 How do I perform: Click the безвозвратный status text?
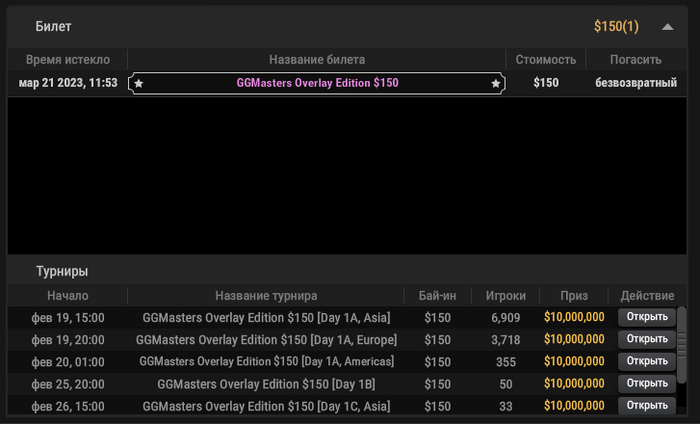tap(636, 83)
